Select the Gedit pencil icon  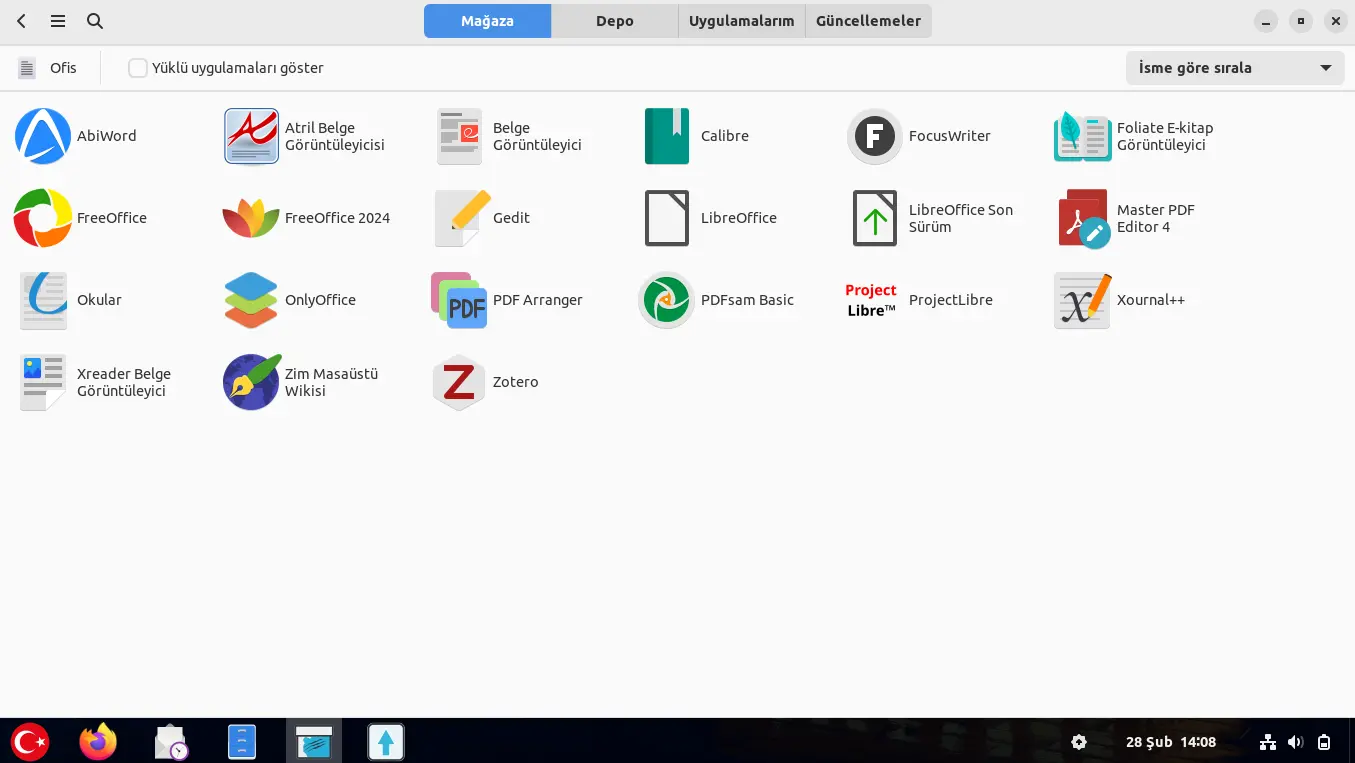(463, 218)
